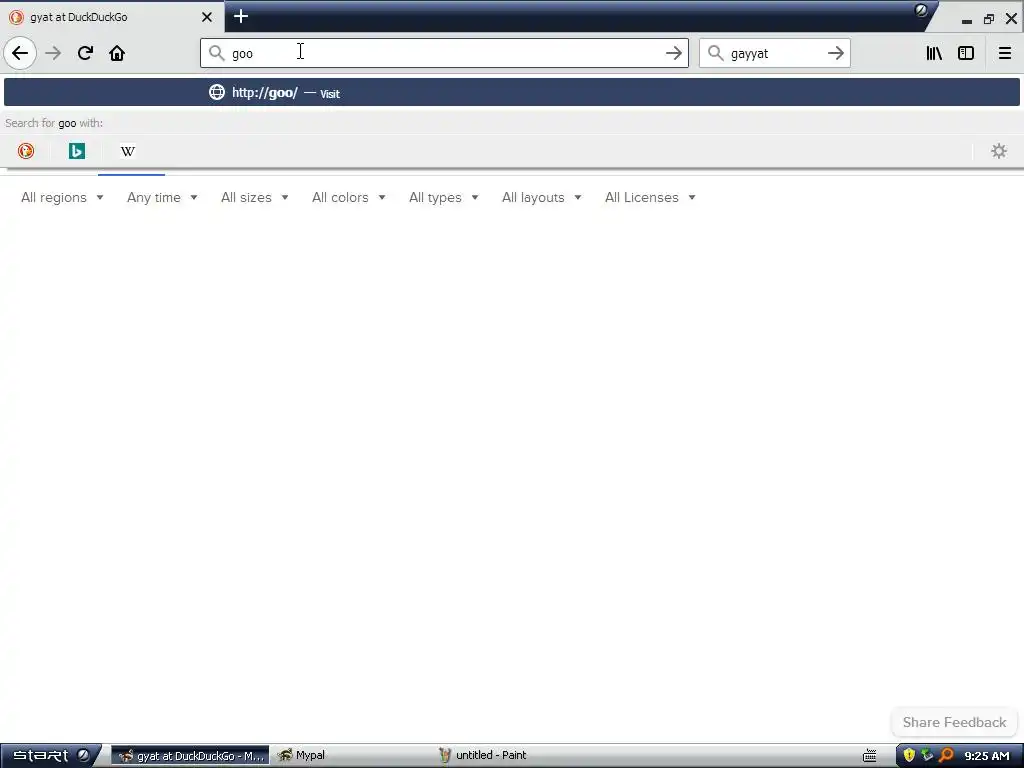Click the magnifier icon in address bar

216,53
